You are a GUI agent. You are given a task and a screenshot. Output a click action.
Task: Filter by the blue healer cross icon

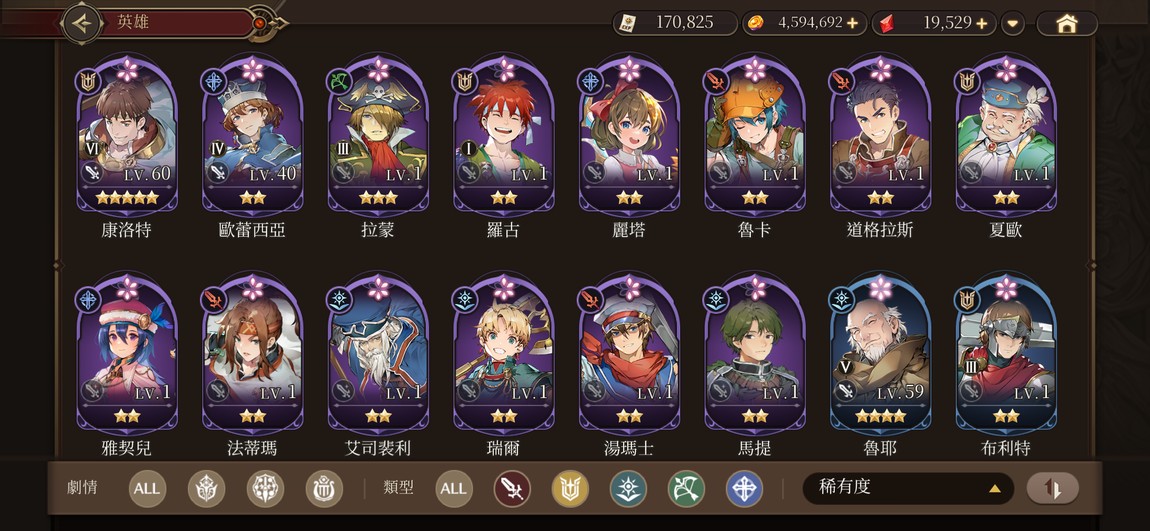(744, 489)
